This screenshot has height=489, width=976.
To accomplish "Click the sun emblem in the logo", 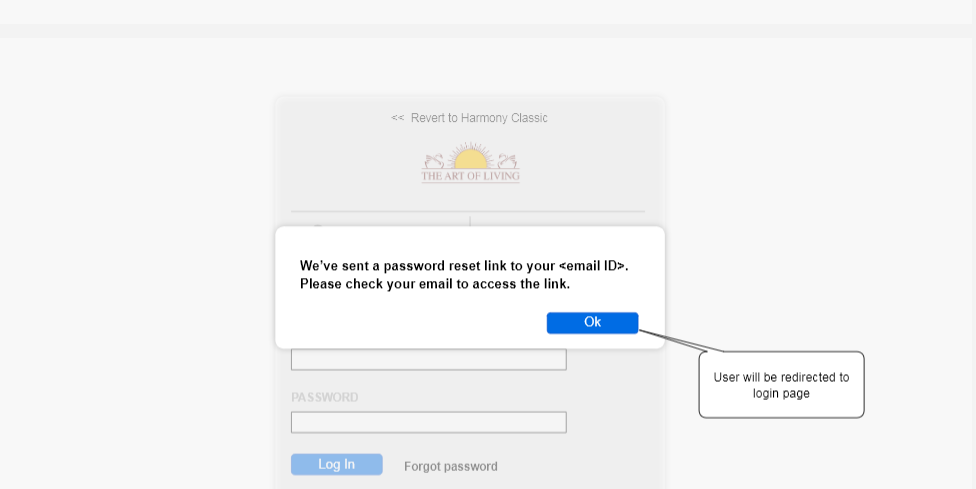I will coord(470,156).
